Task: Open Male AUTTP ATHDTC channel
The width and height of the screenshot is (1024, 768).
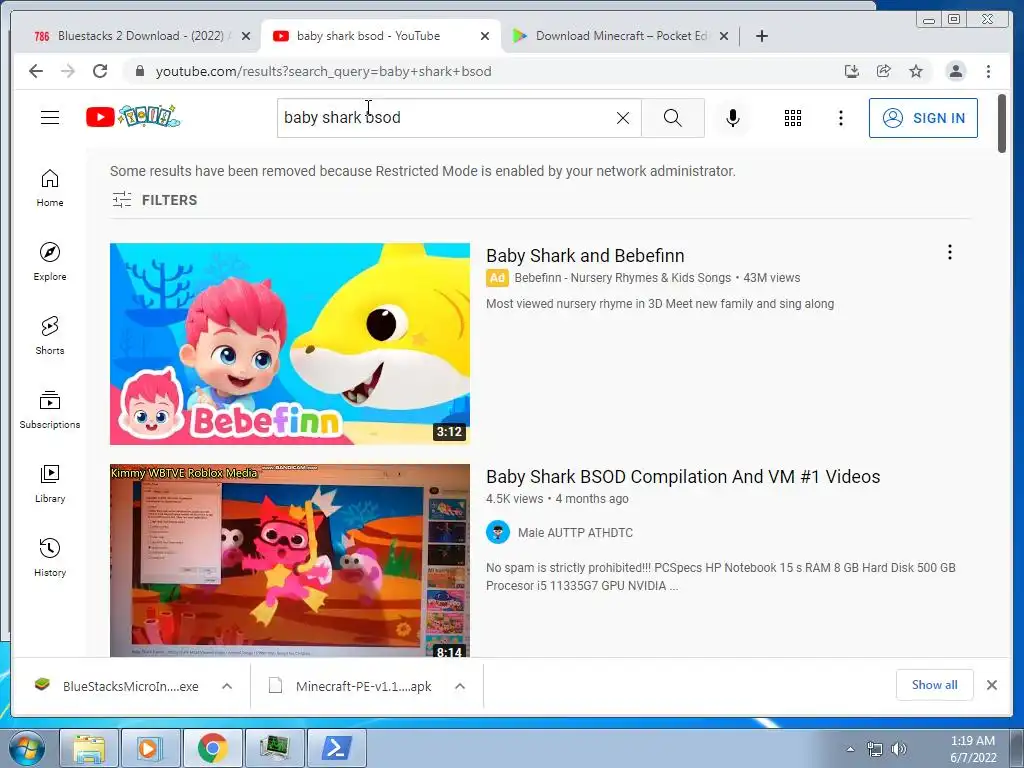Action: click(575, 533)
